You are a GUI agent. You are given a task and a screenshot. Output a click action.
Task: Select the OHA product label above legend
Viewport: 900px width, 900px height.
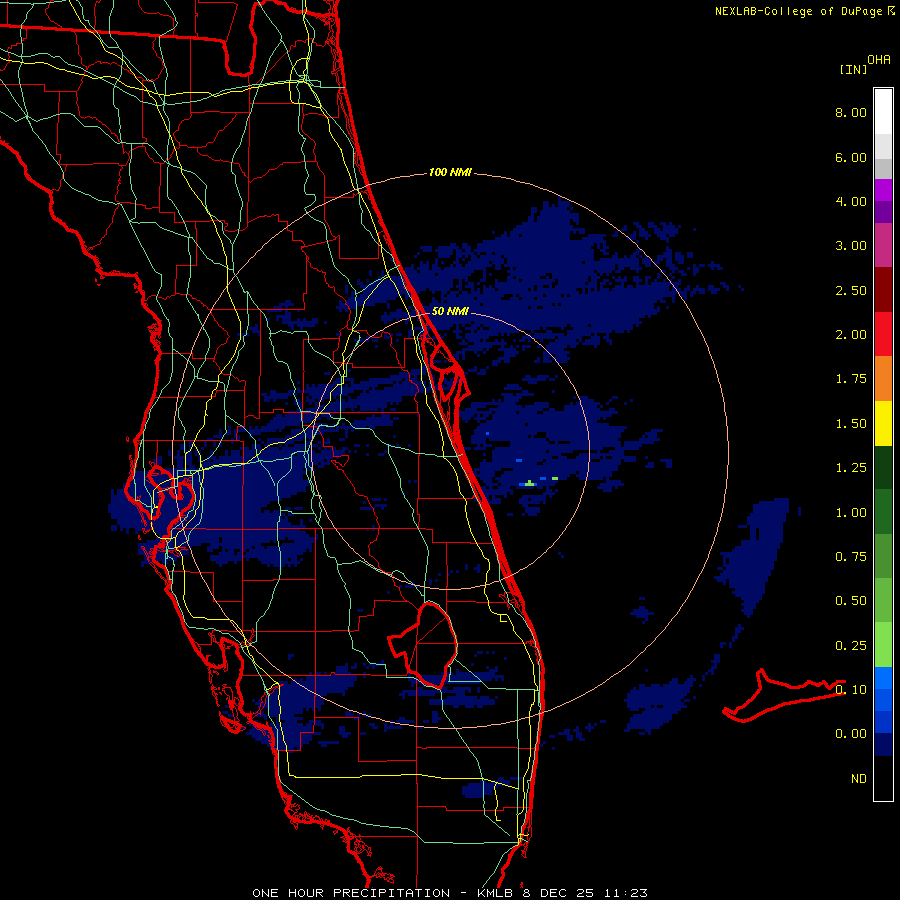click(x=878, y=60)
